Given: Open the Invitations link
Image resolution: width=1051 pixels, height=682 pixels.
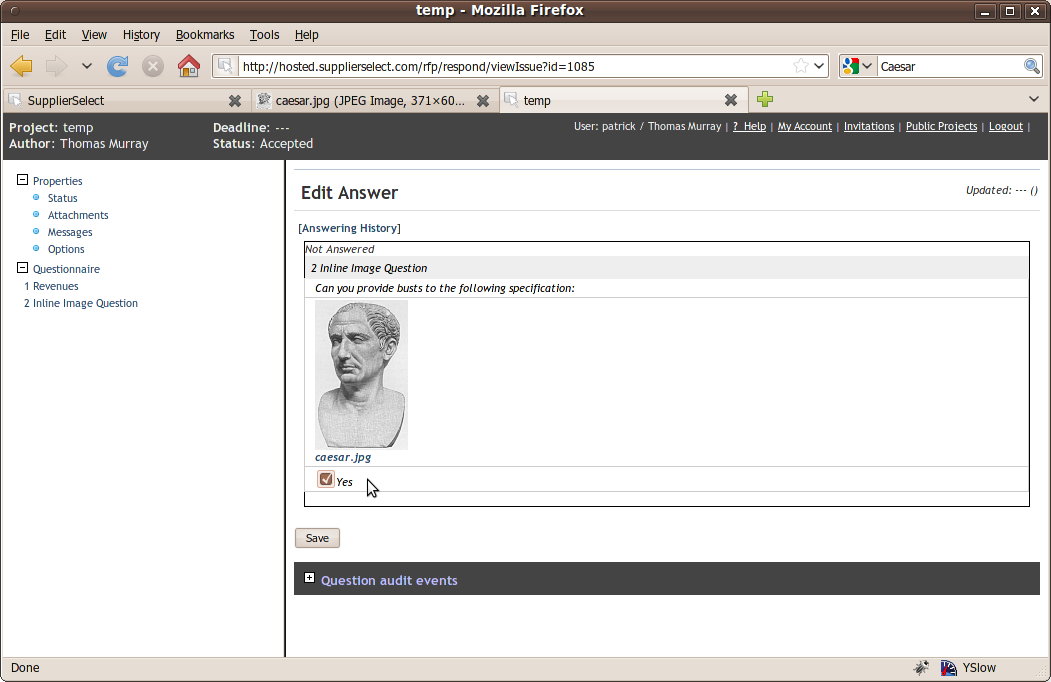Looking at the screenshot, I should click(869, 126).
